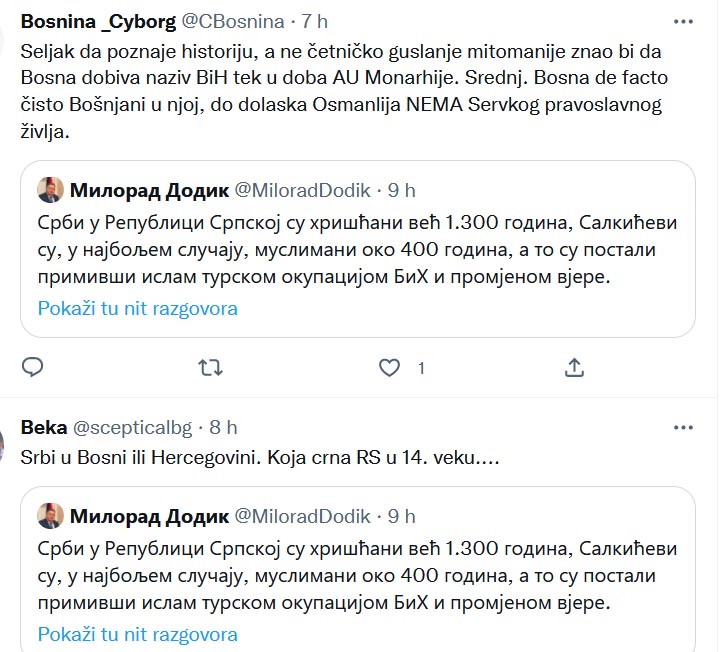This screenshot has height=652, width=721.
Task: Open Bosnina _Cyborg profile name
Action: (x=98, y=22)
